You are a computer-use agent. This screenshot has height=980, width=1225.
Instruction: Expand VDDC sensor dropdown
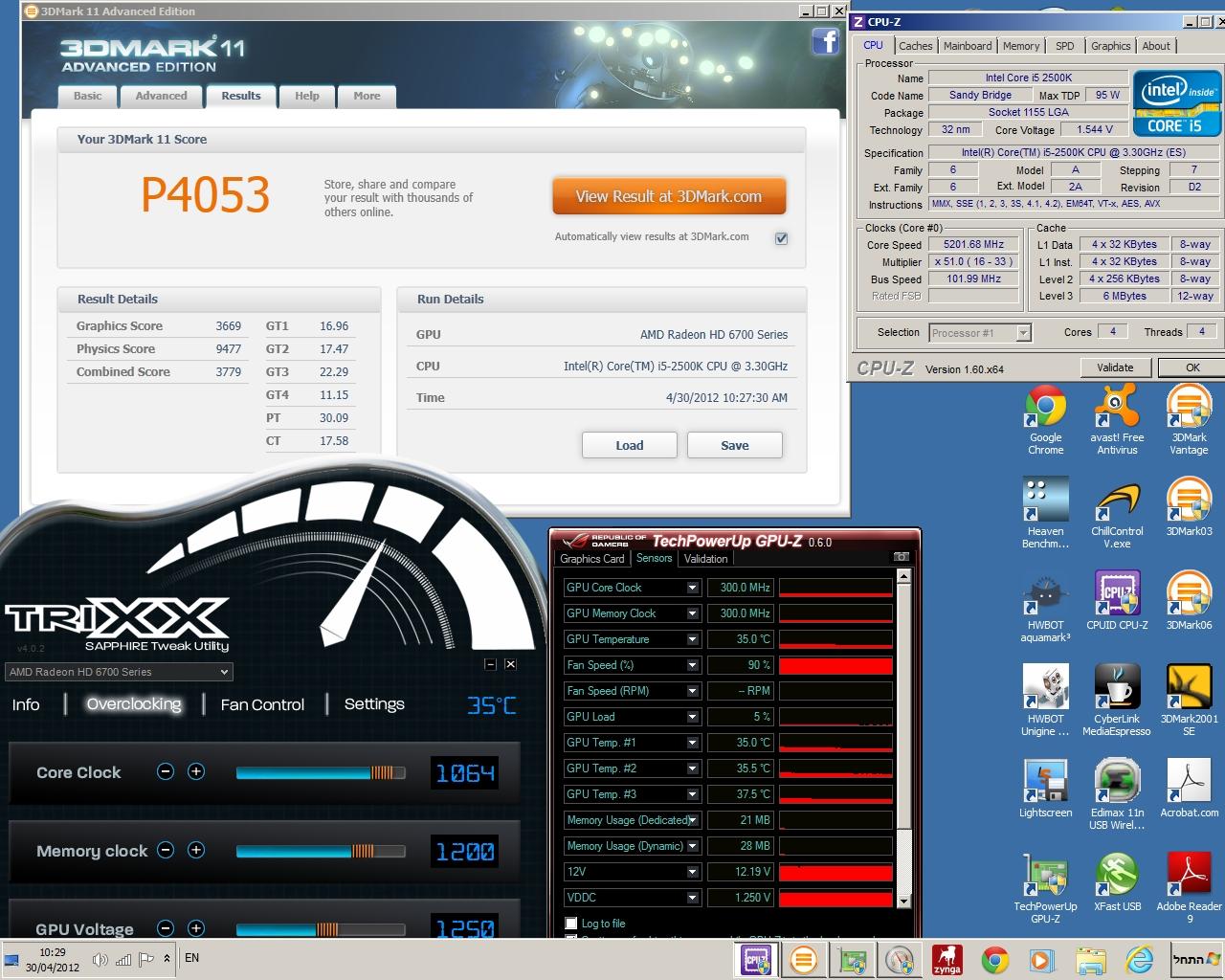click(692, 898)
